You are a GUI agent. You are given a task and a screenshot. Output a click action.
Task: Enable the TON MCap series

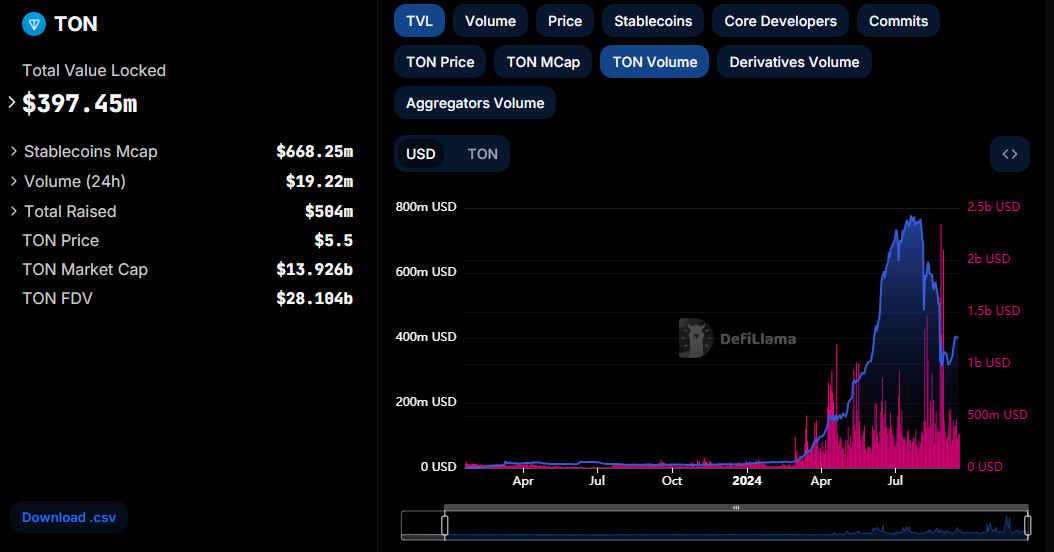[543, 62]
